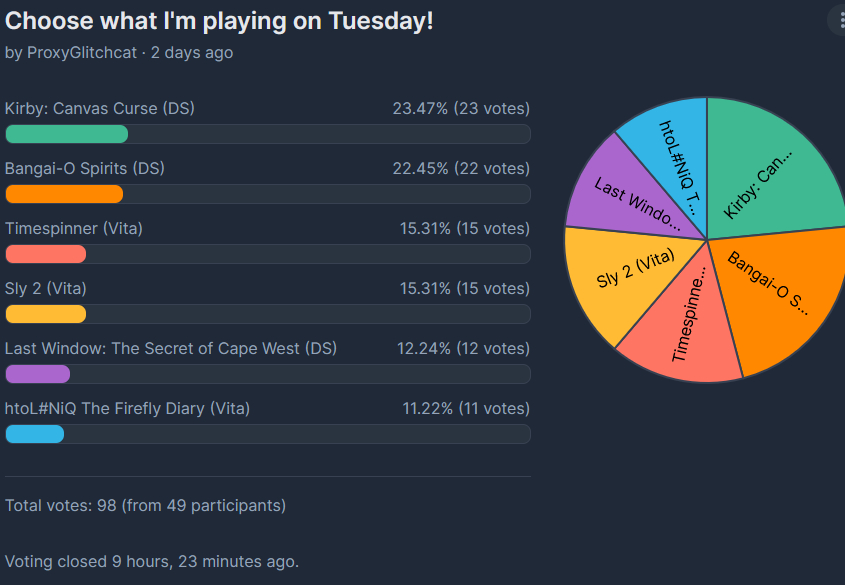Click the orange Bangai-O Spirits progress bar

coord(64,194)
